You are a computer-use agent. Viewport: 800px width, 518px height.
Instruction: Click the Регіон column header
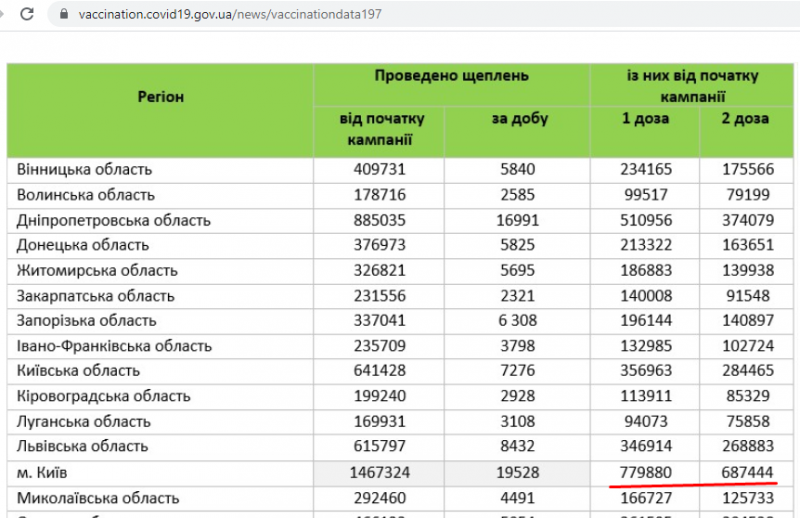pos(160,97)
